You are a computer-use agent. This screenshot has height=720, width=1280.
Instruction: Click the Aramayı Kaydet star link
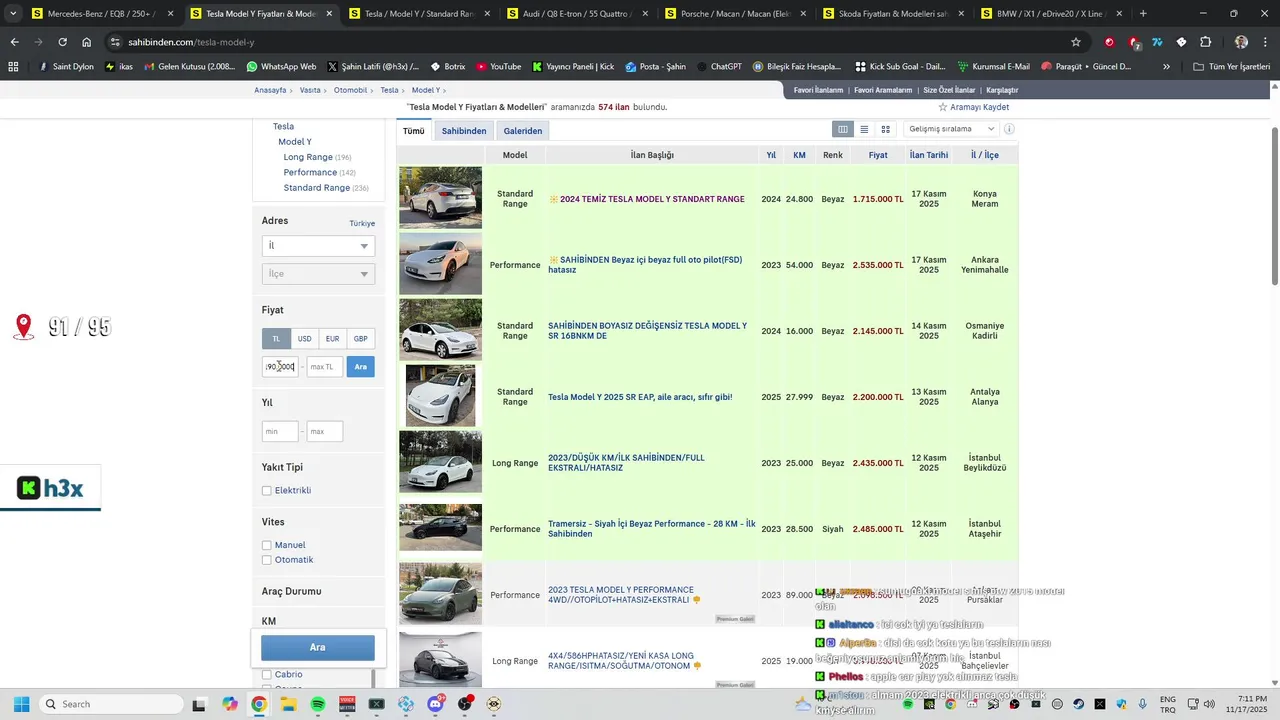coord(973,107)
